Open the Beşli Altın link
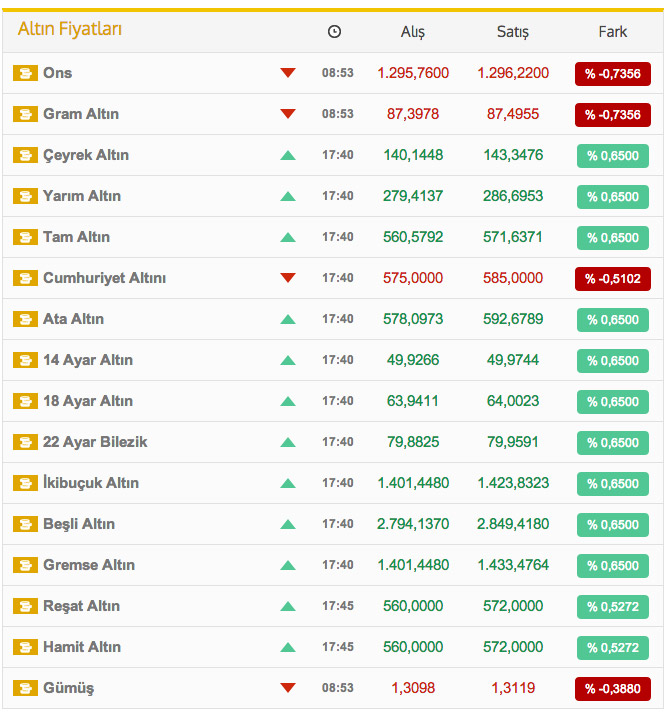 (79, 524)
